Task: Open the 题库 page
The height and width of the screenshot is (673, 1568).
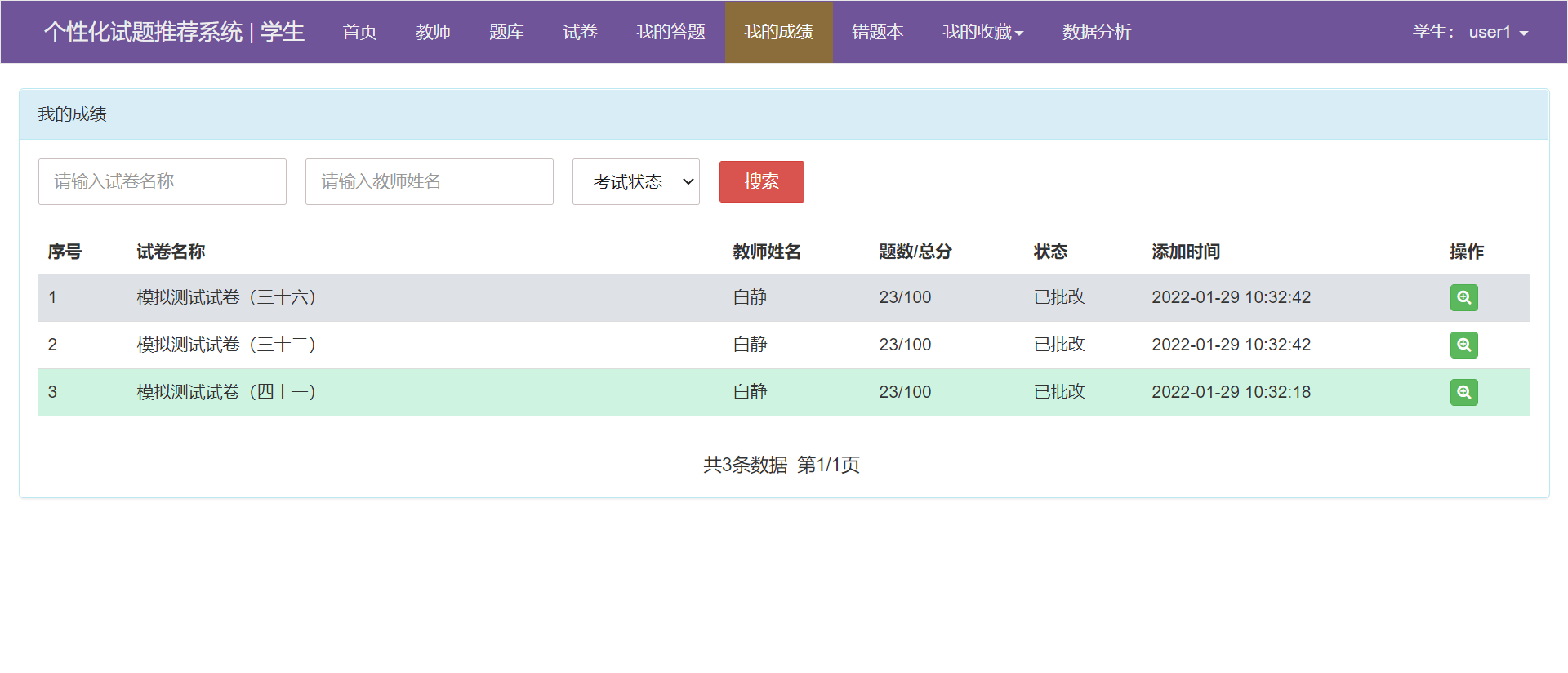Action: point(506,32)
